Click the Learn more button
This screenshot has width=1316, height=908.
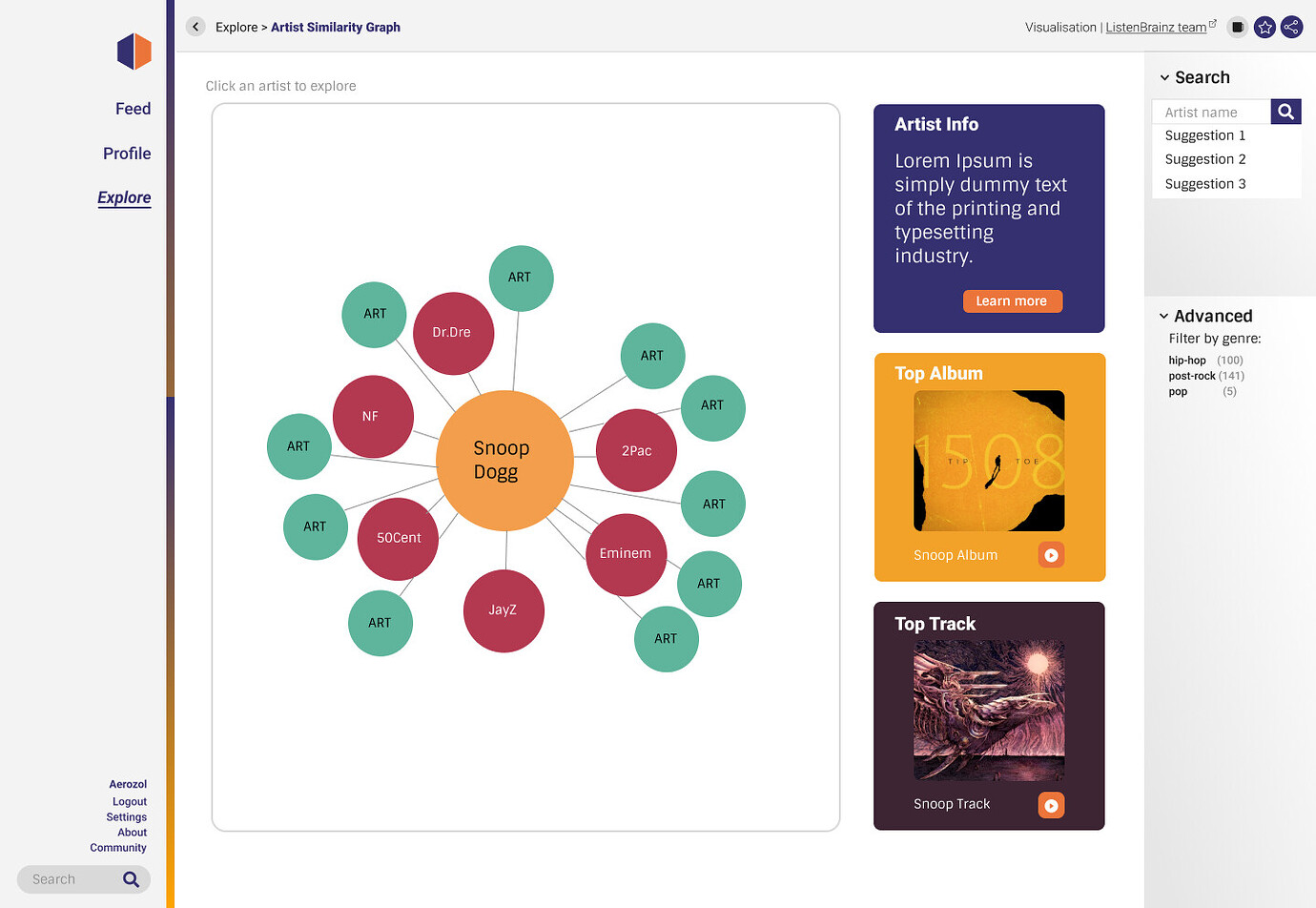click(x=1012, y=301)
